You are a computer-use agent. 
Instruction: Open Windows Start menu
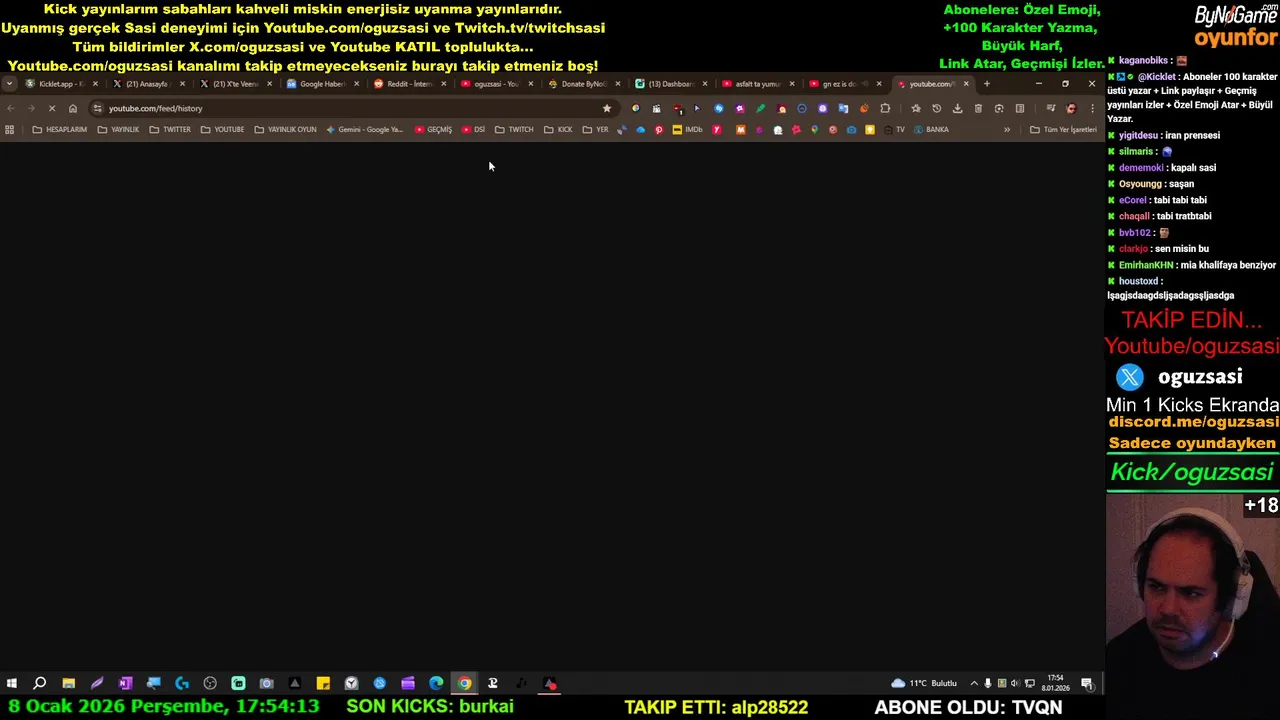tap(11, 684)
